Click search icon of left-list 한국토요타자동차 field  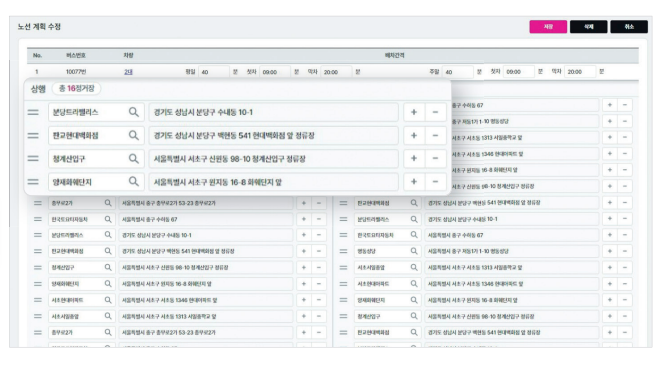pyautogui.click(x=108, y=219)
